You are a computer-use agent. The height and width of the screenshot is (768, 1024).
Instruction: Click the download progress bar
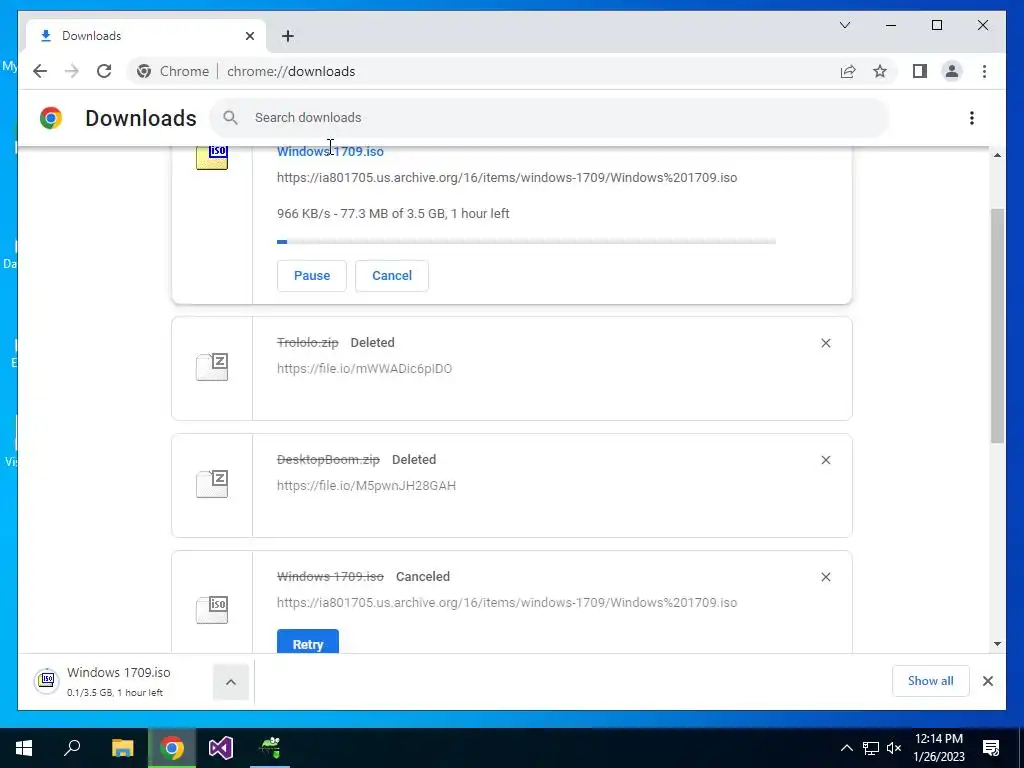tap(526, 242)
